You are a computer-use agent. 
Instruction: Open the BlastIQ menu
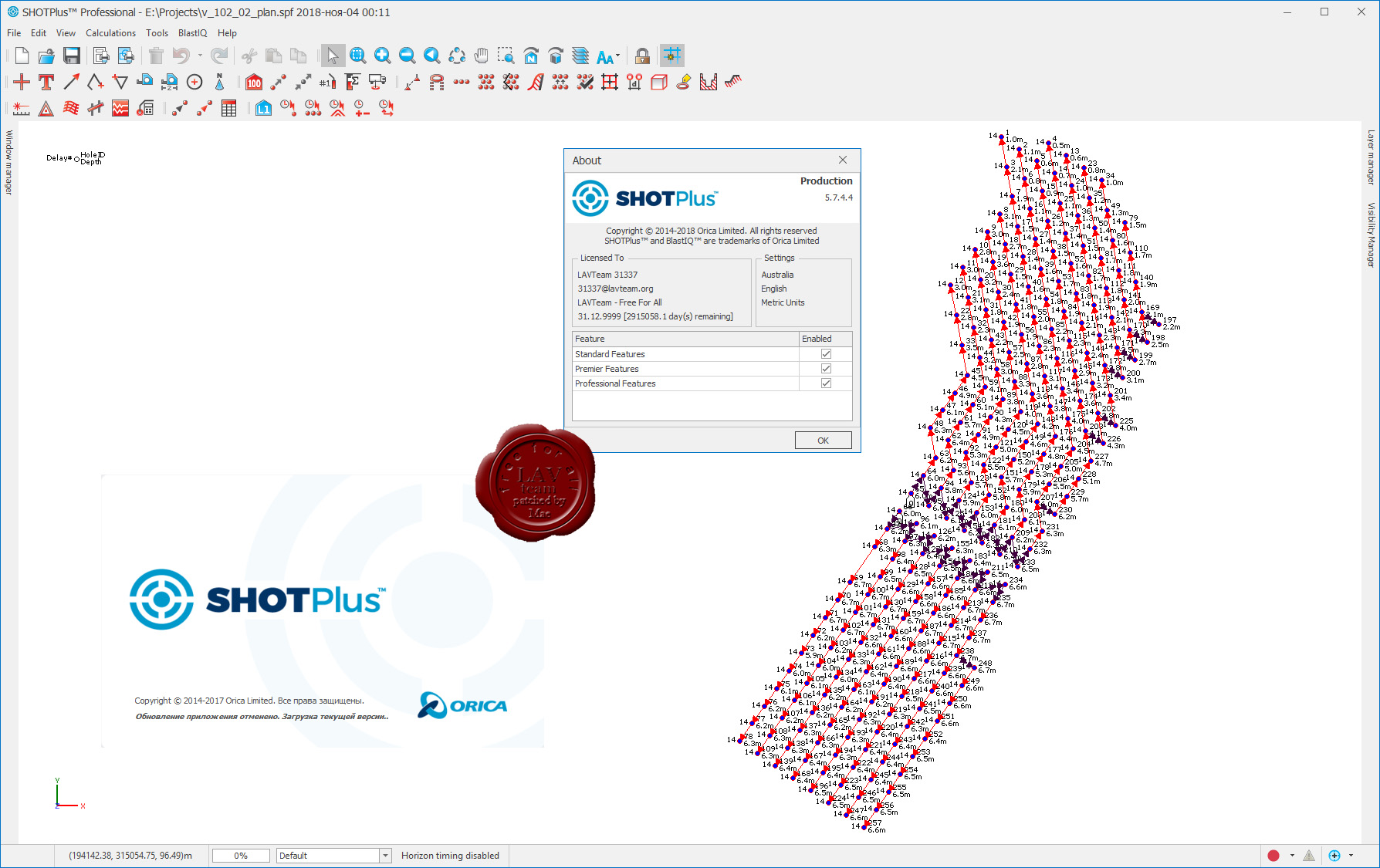192,33
